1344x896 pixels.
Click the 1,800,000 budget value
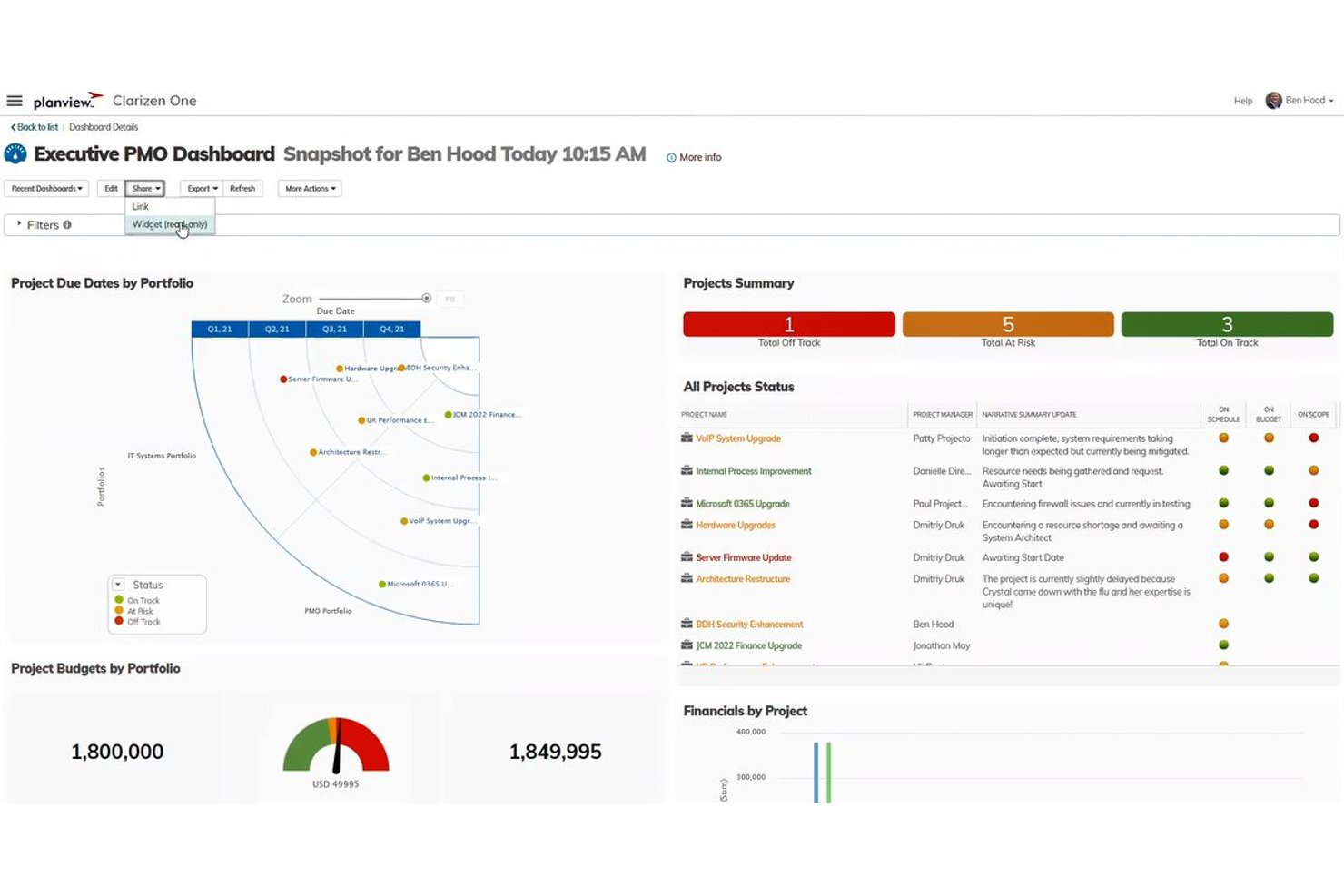[x=117, y=752]
